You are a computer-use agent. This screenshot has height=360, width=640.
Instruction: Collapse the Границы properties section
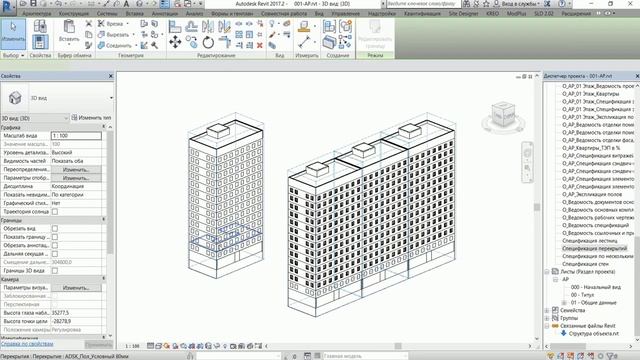[x=104, y=220]
